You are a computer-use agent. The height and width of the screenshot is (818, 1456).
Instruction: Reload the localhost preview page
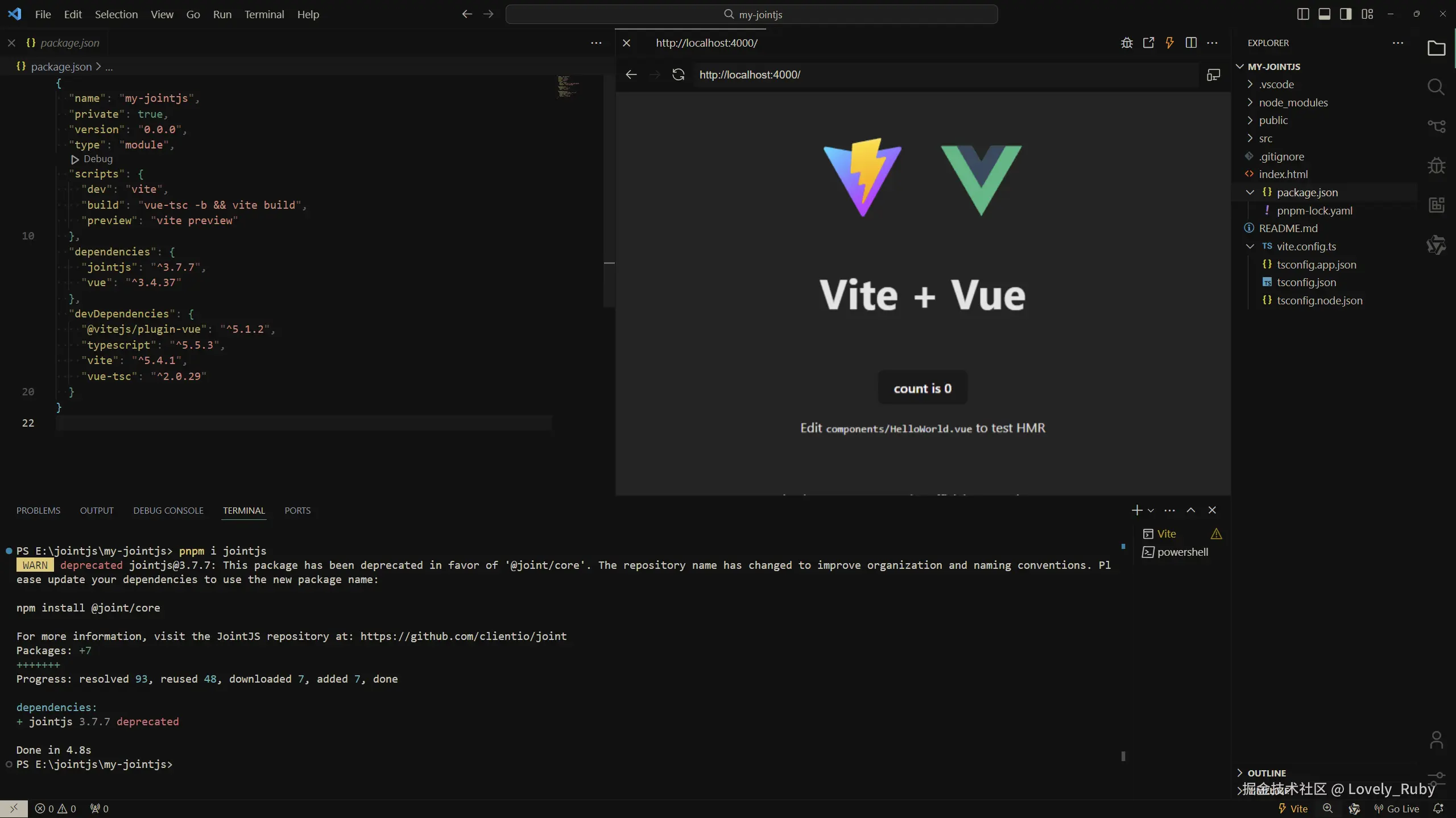[x=678, y=75]
